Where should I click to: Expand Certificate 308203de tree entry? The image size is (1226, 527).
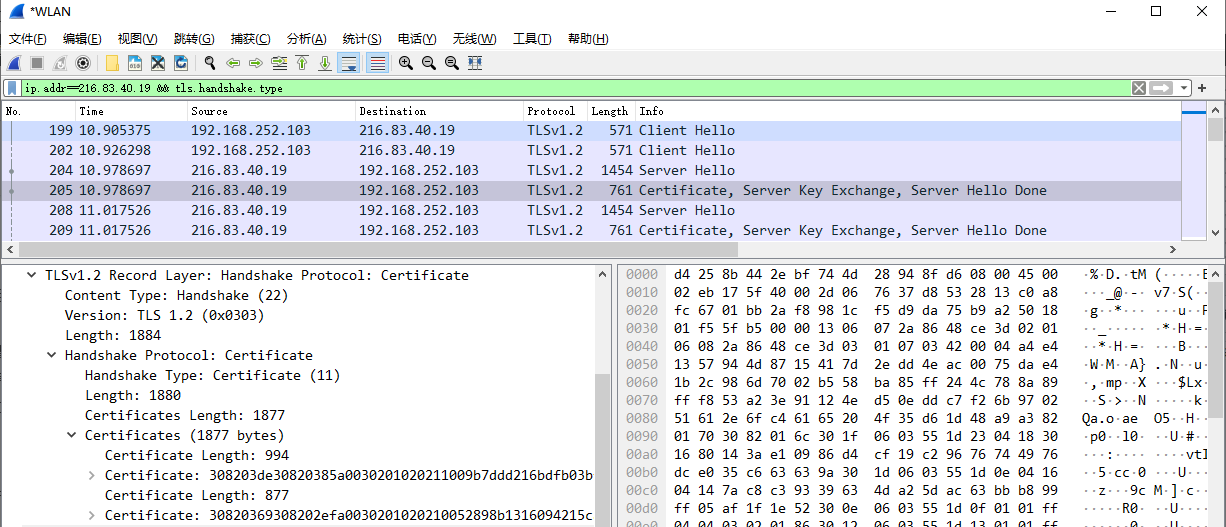coord(92,475)
